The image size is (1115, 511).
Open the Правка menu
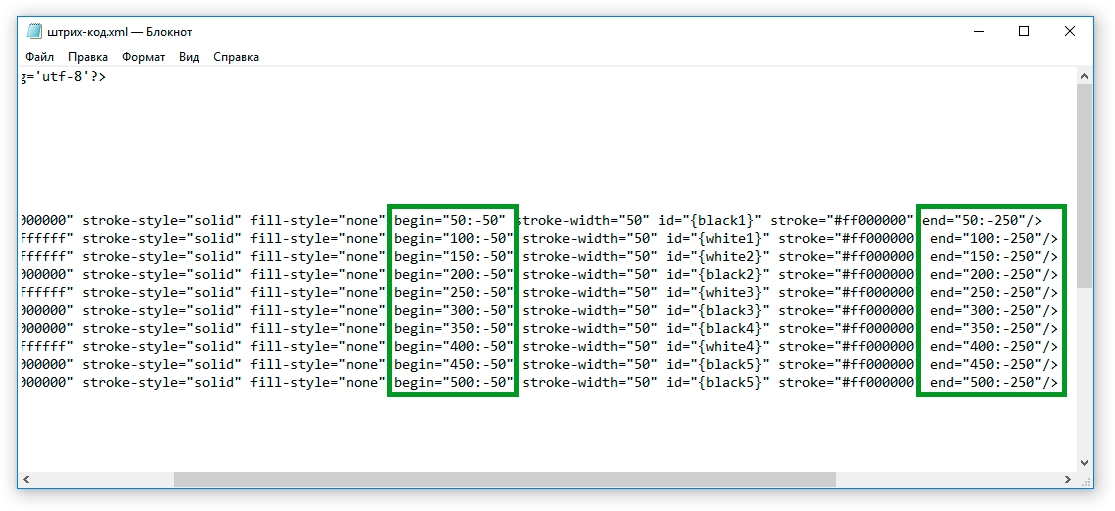pos(88,57)
